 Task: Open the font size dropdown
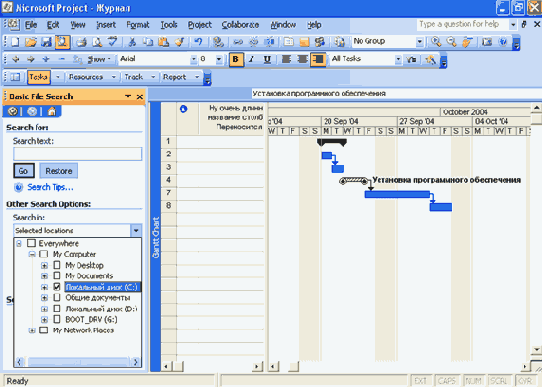(x=218, y=59)
